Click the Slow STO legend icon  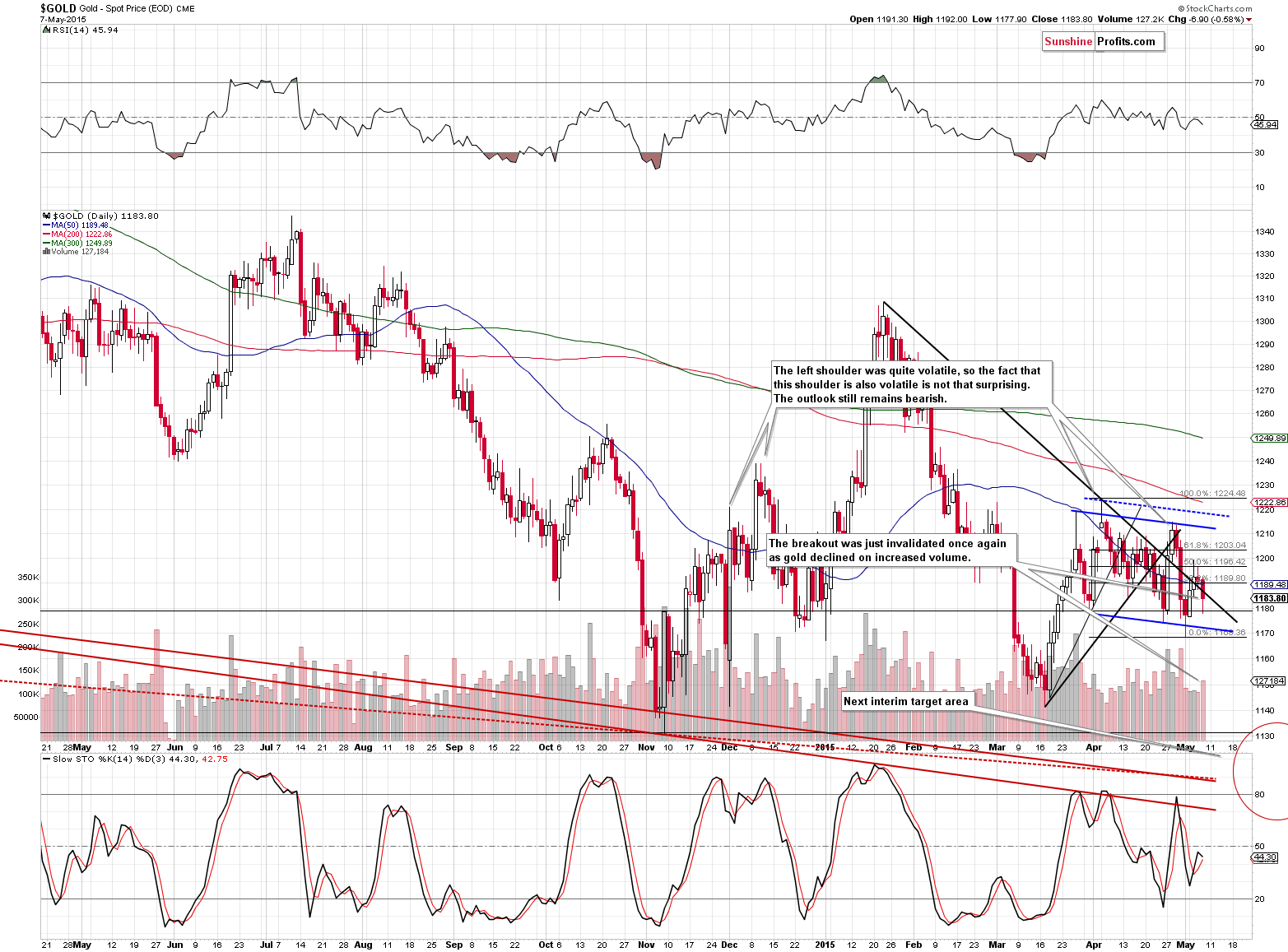coord(46,759)
